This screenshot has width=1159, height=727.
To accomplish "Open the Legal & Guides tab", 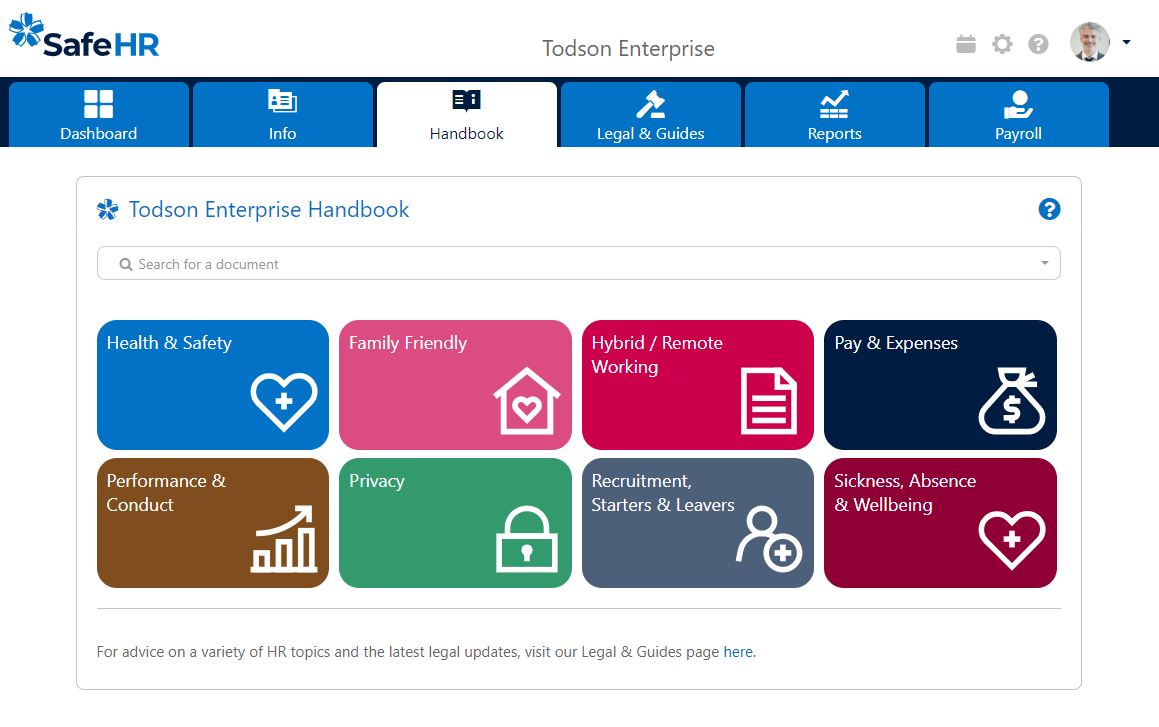I will click(x=650, y=114).
